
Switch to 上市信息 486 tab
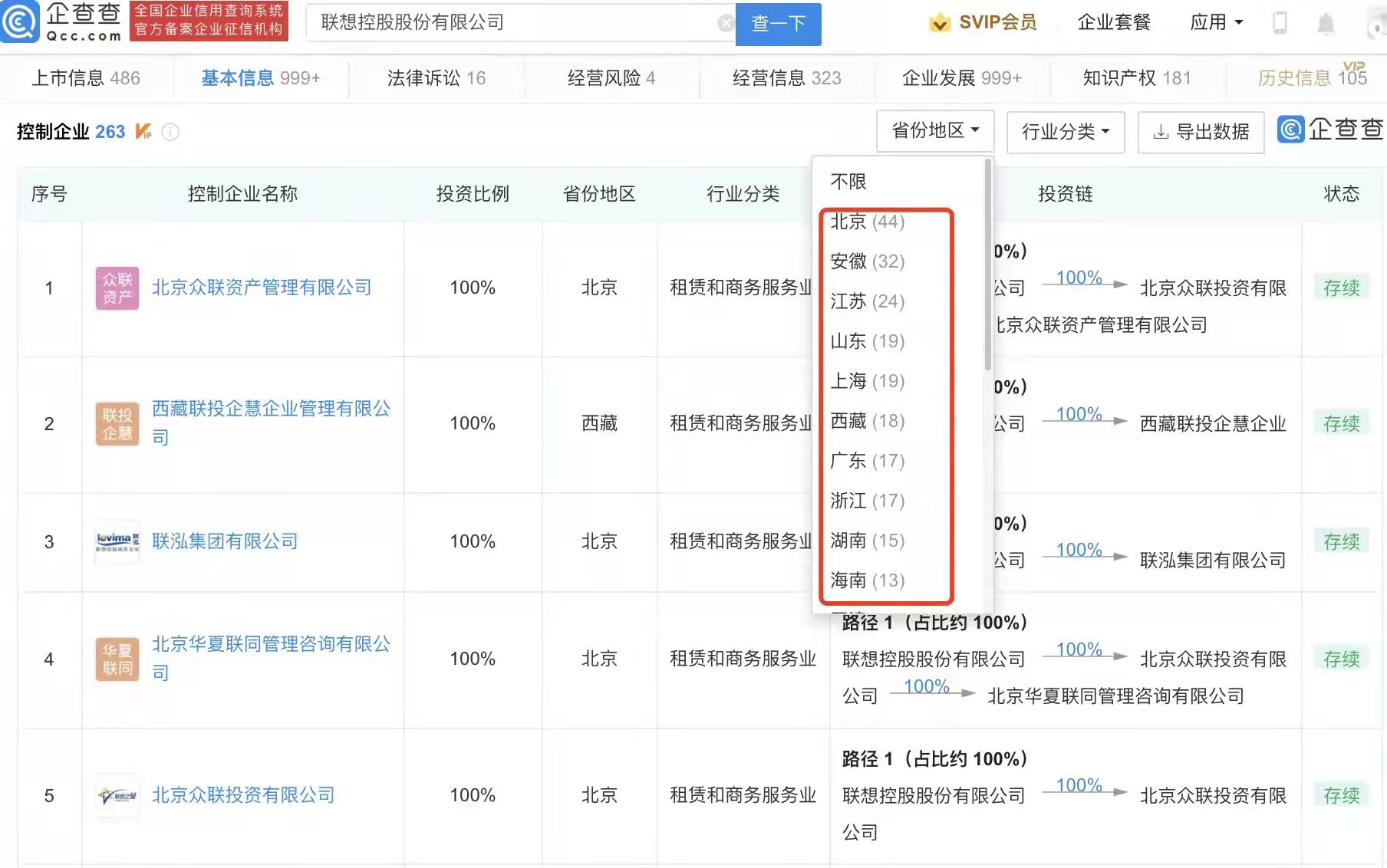click(x=86, y=78)
